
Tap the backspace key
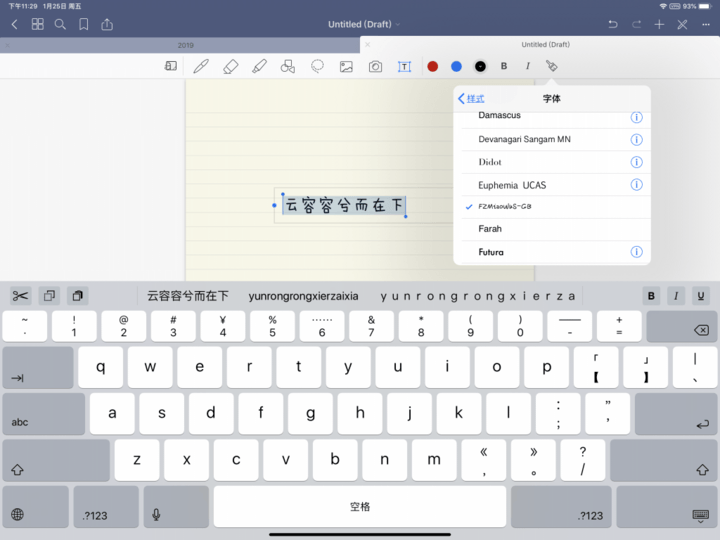682,326
